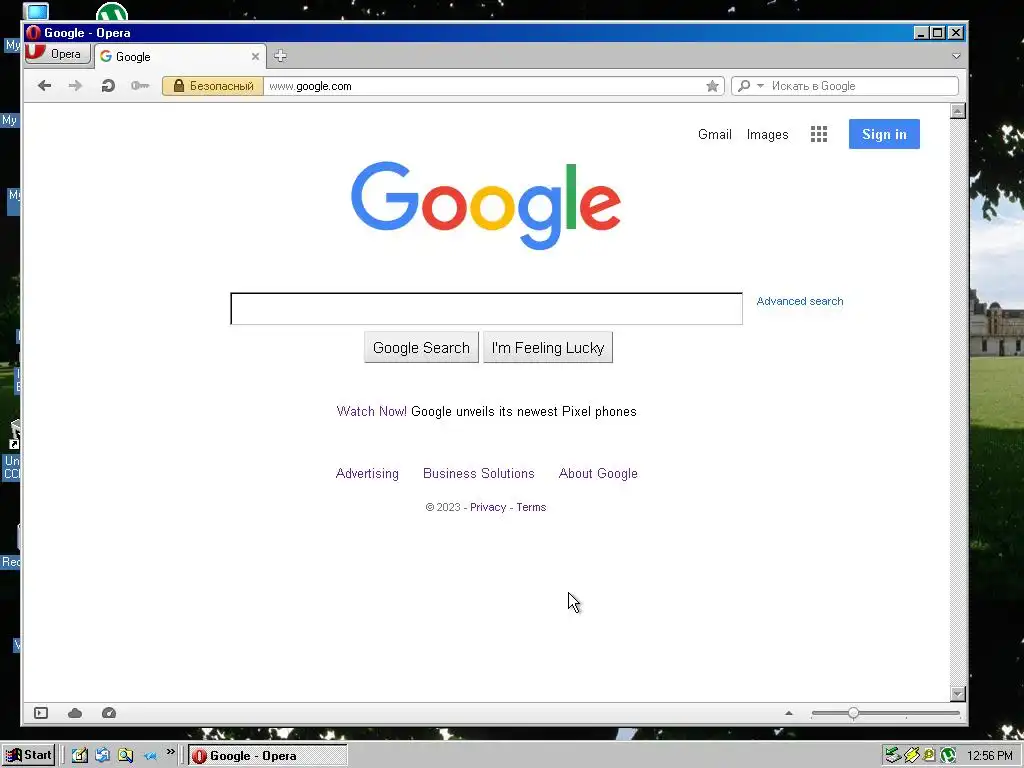
Task: Click the Google logo
Action: tap(485, 205)
